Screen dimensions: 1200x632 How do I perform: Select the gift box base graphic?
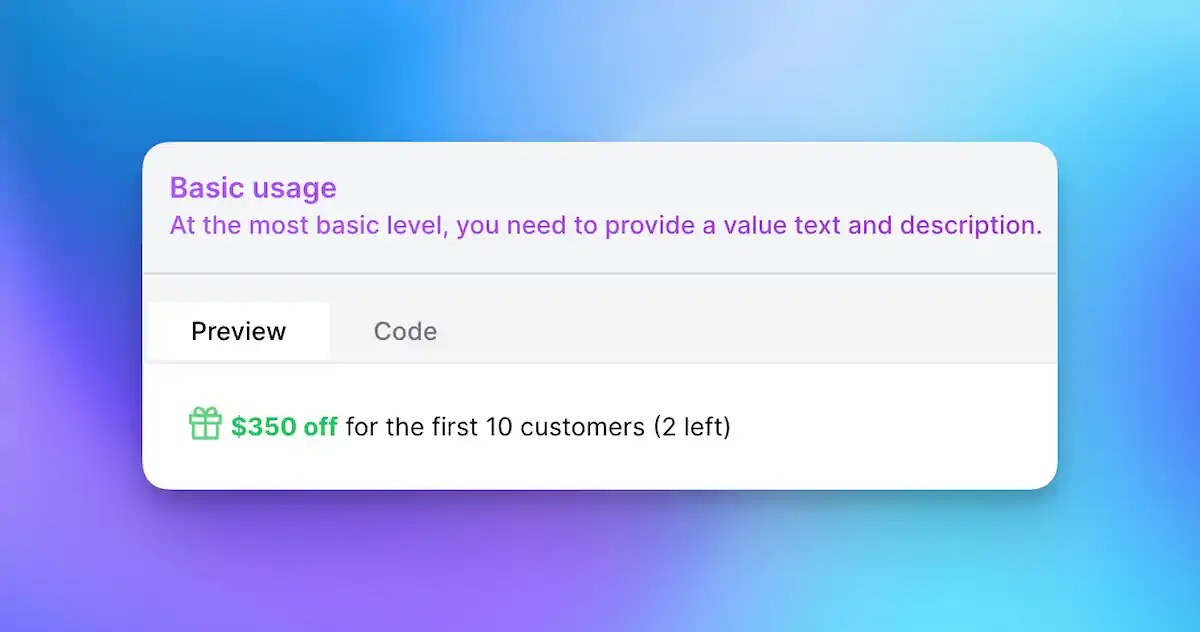point(205,432)
